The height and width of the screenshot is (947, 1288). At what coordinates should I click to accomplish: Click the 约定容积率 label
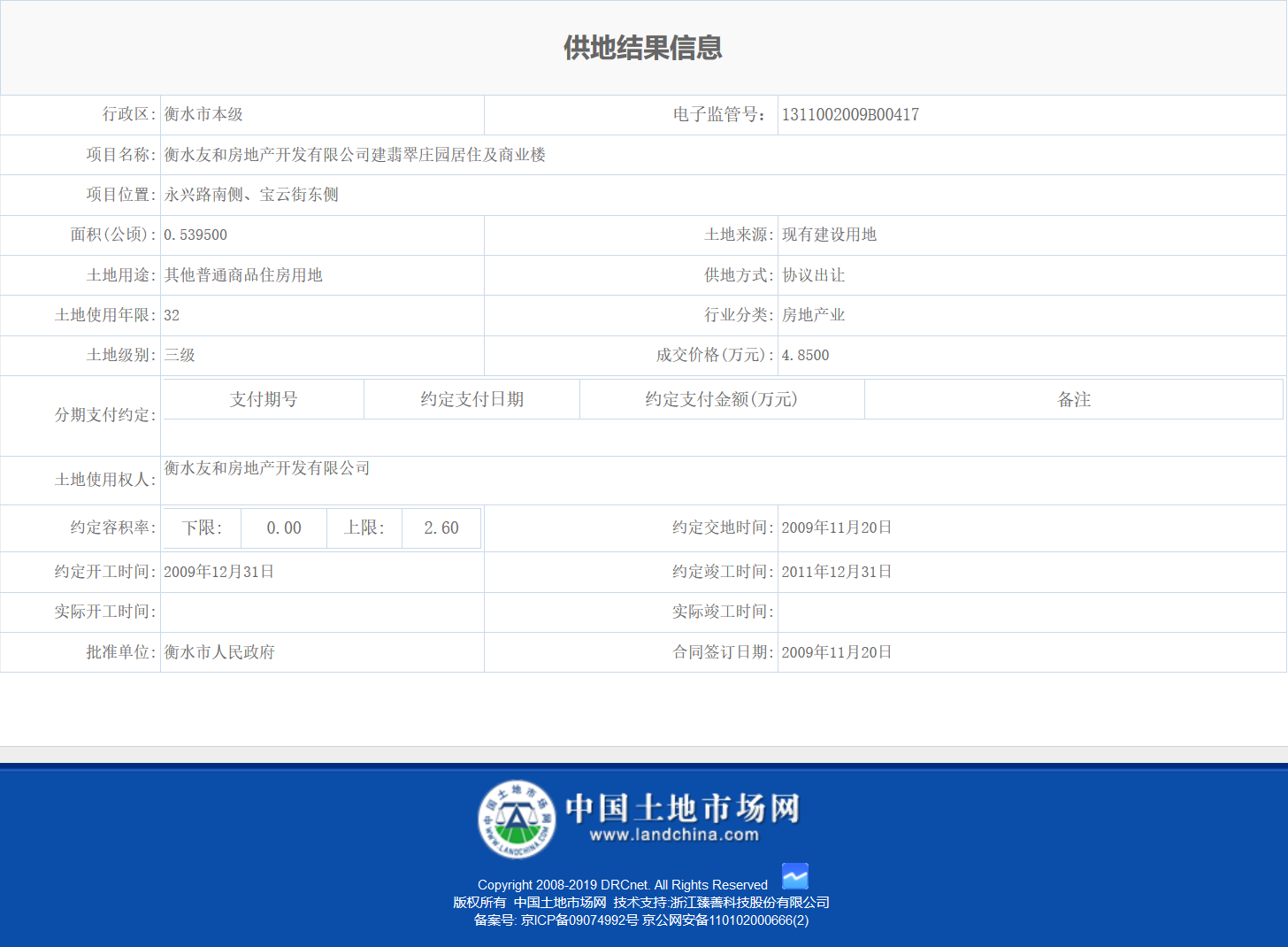[x=113, y=527]
